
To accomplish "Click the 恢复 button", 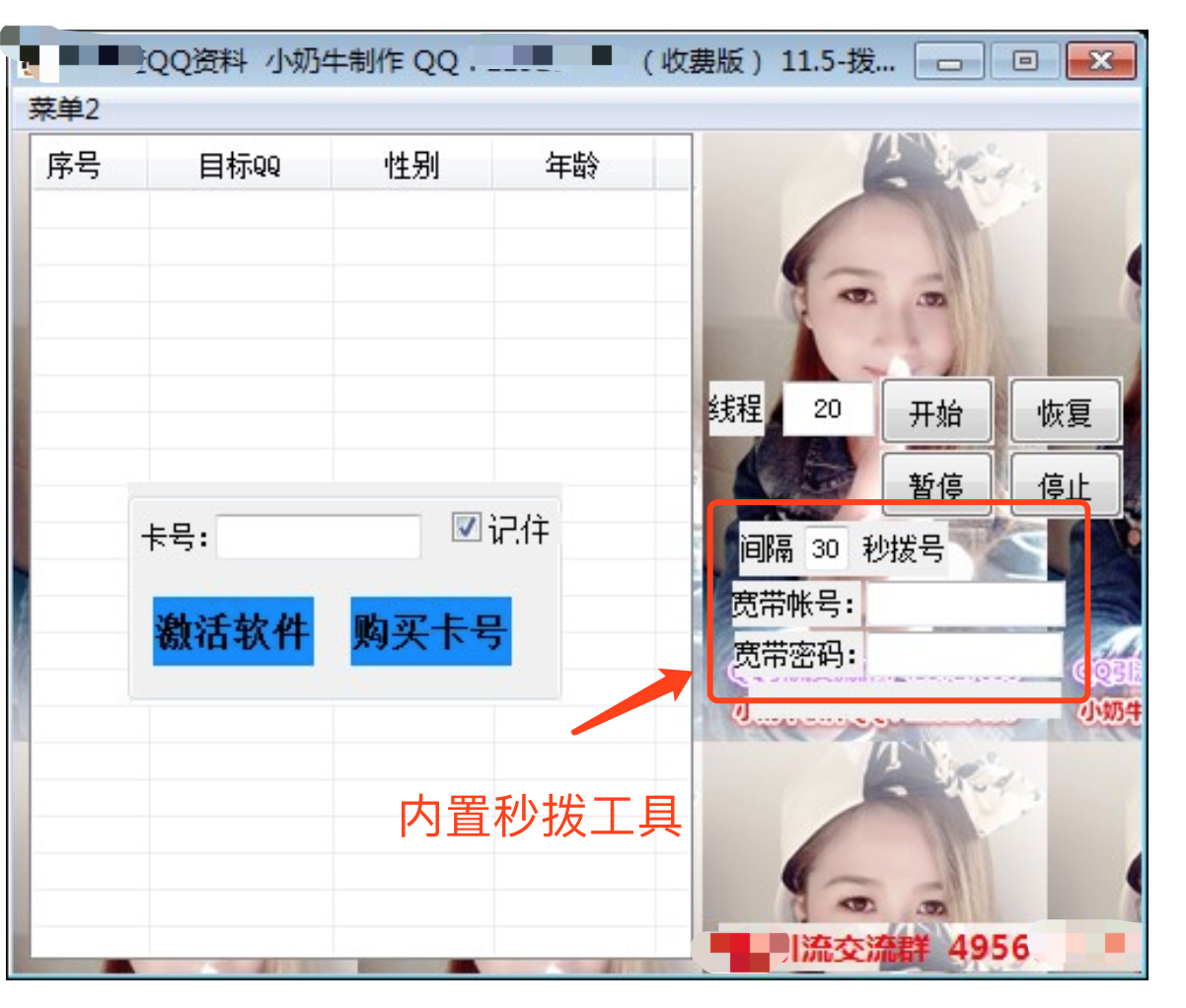I will point(1065,411).
